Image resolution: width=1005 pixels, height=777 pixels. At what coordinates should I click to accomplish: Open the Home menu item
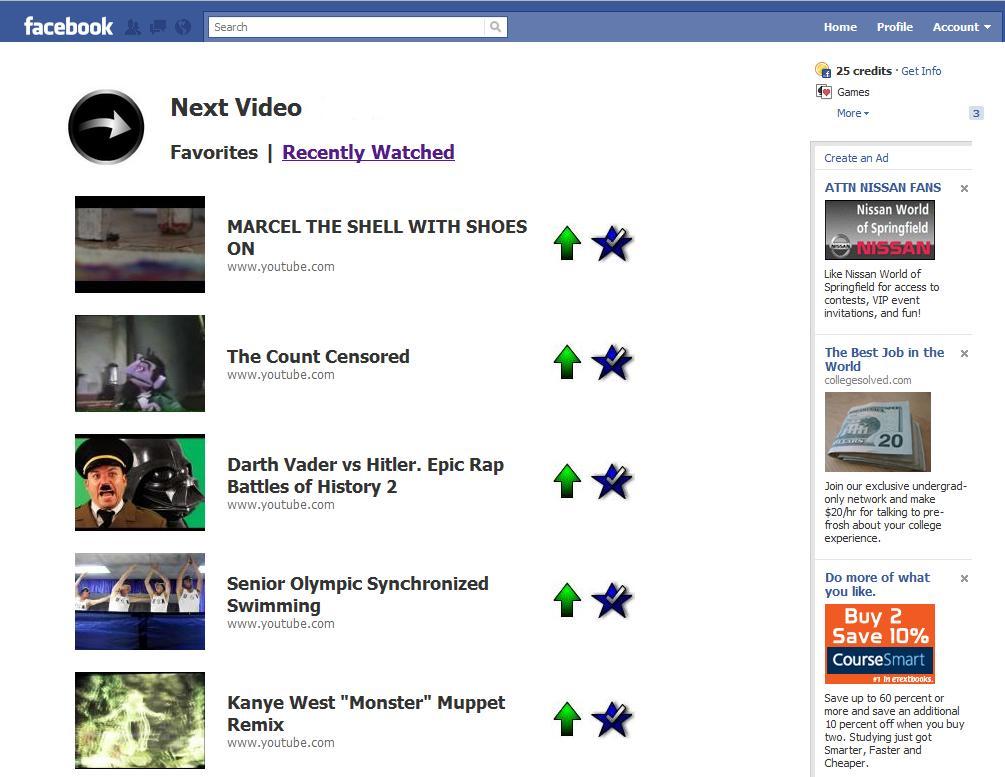(840, 27)
